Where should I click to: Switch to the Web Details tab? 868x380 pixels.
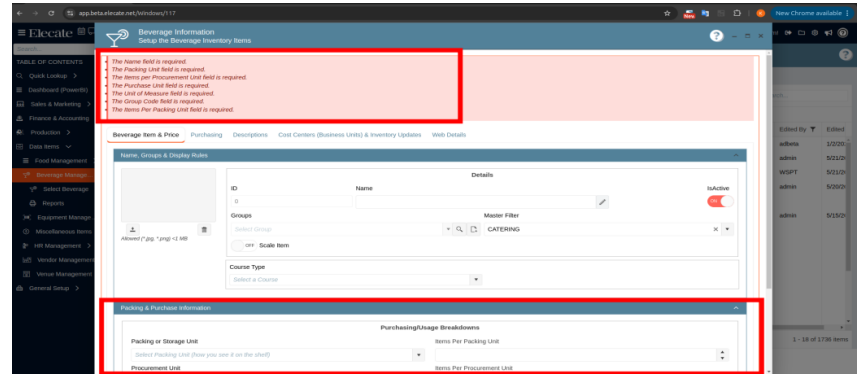click(448, 135)
